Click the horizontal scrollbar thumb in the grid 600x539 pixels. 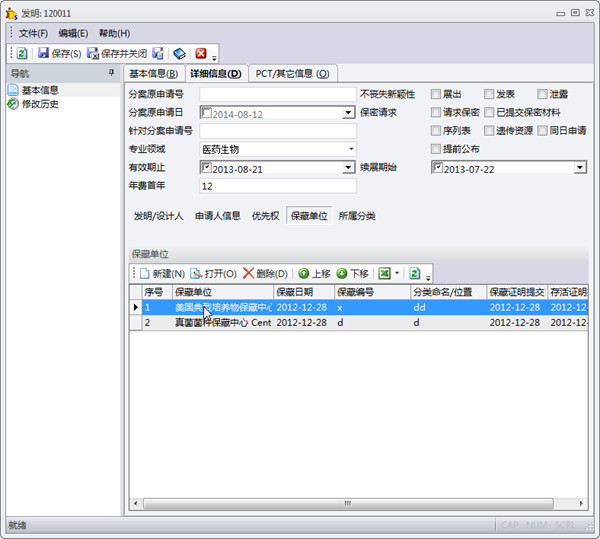tap(348, 503)
